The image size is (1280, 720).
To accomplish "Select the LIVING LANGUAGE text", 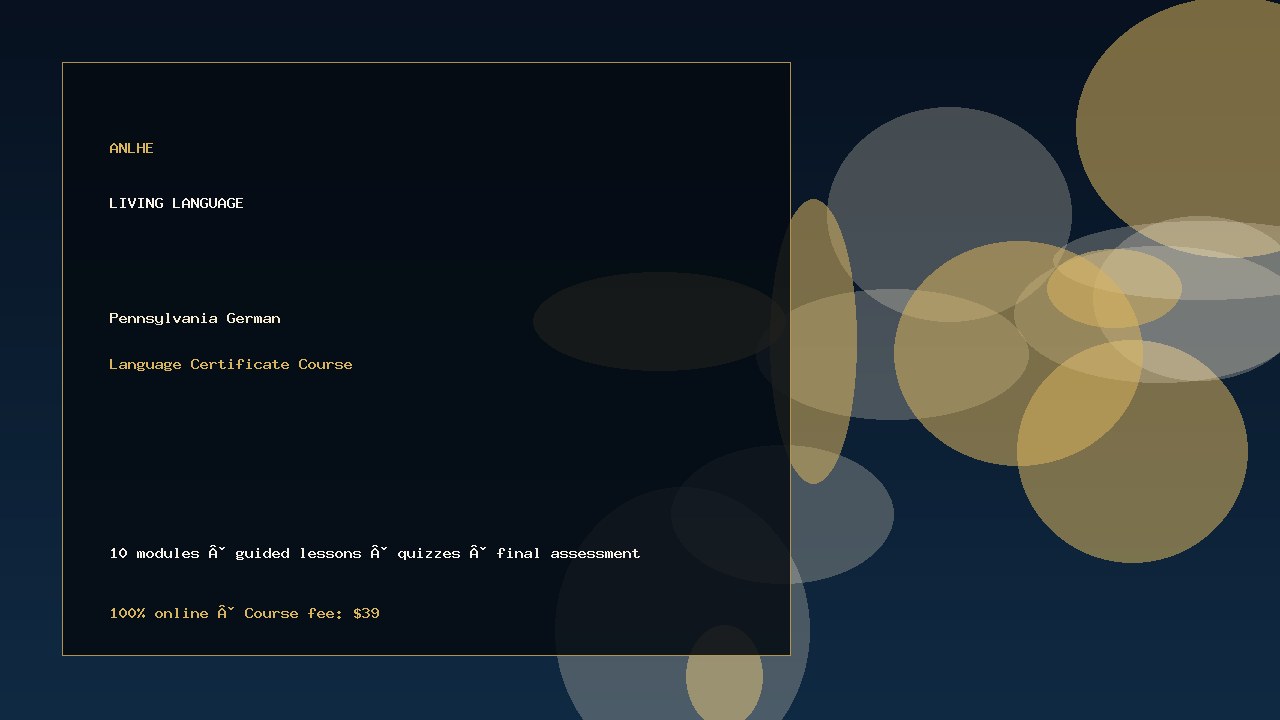I will (176, 203).
